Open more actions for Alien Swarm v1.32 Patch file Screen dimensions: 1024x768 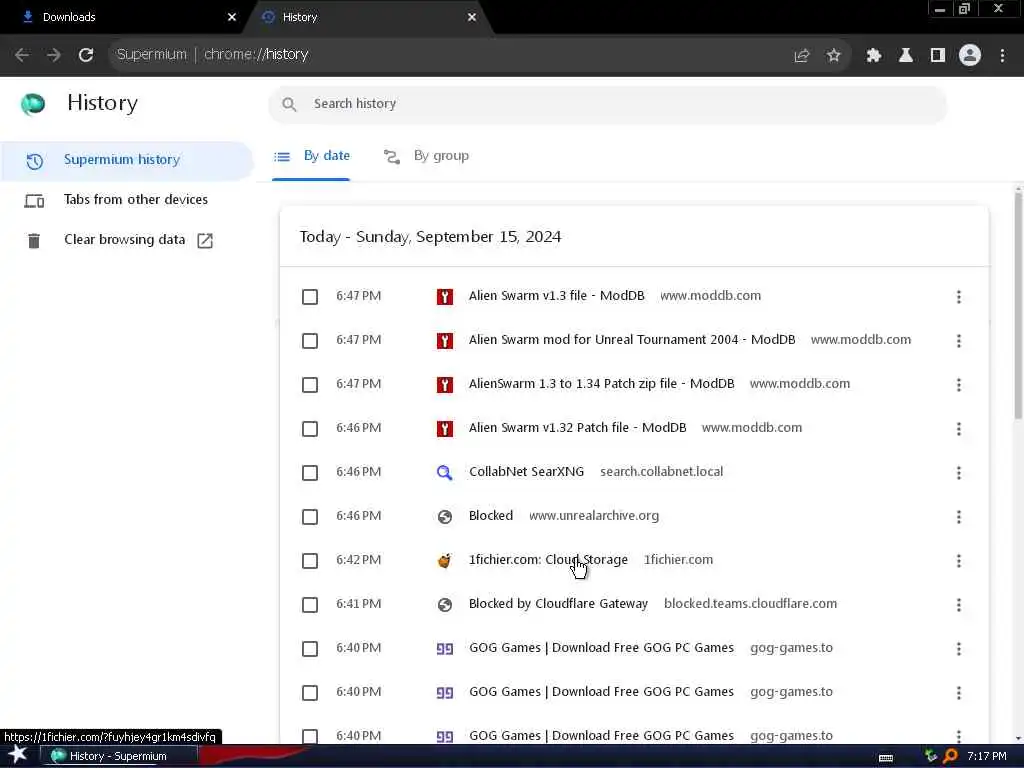(x=959, y=429)
